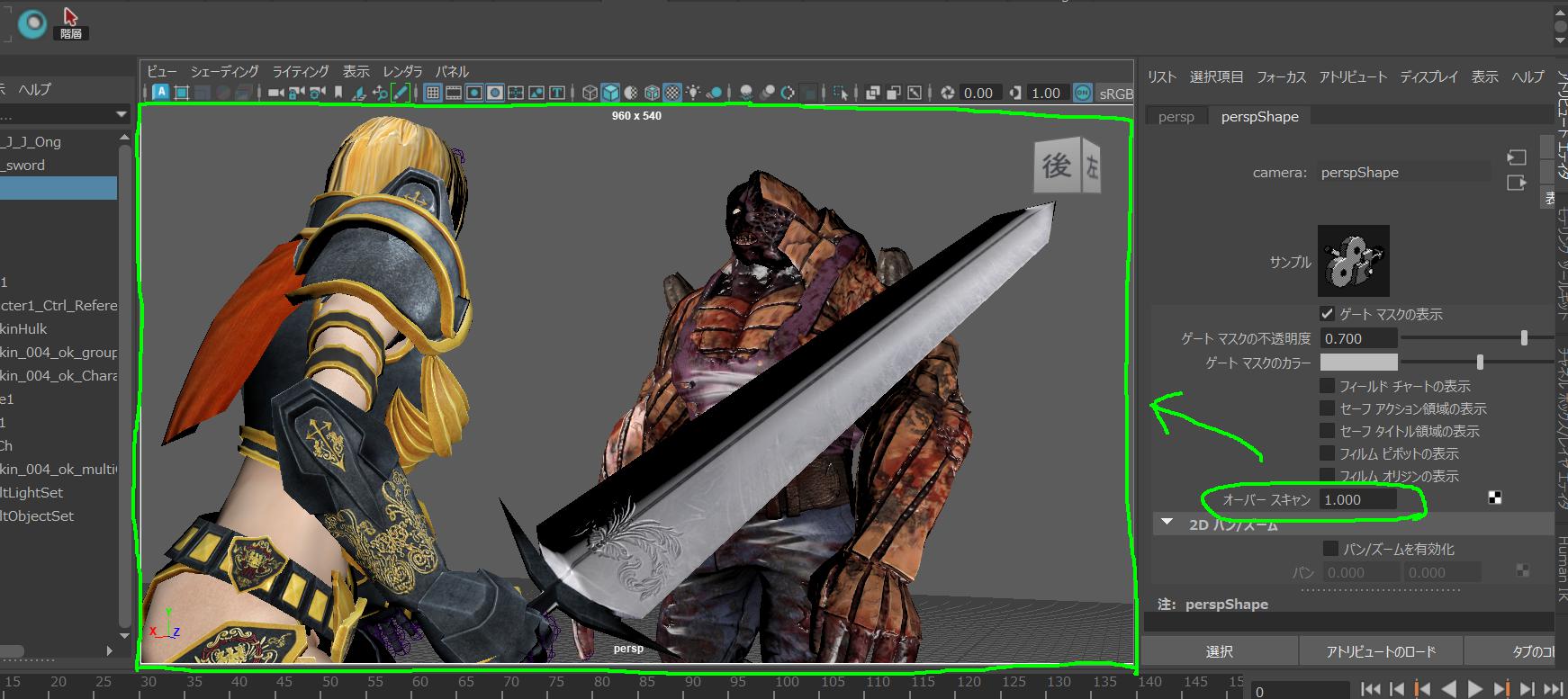Image resolution: width=1568 pixels, height=699 pixels.
Task: Enable フィルム オリジンの表示 checkbox
Action: pos(1327,475)
